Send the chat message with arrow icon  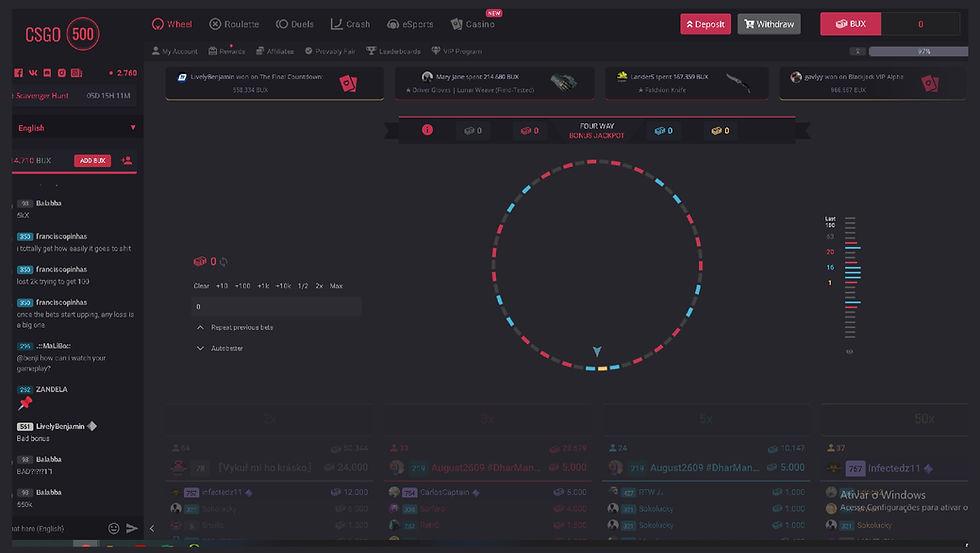(132, 529)
